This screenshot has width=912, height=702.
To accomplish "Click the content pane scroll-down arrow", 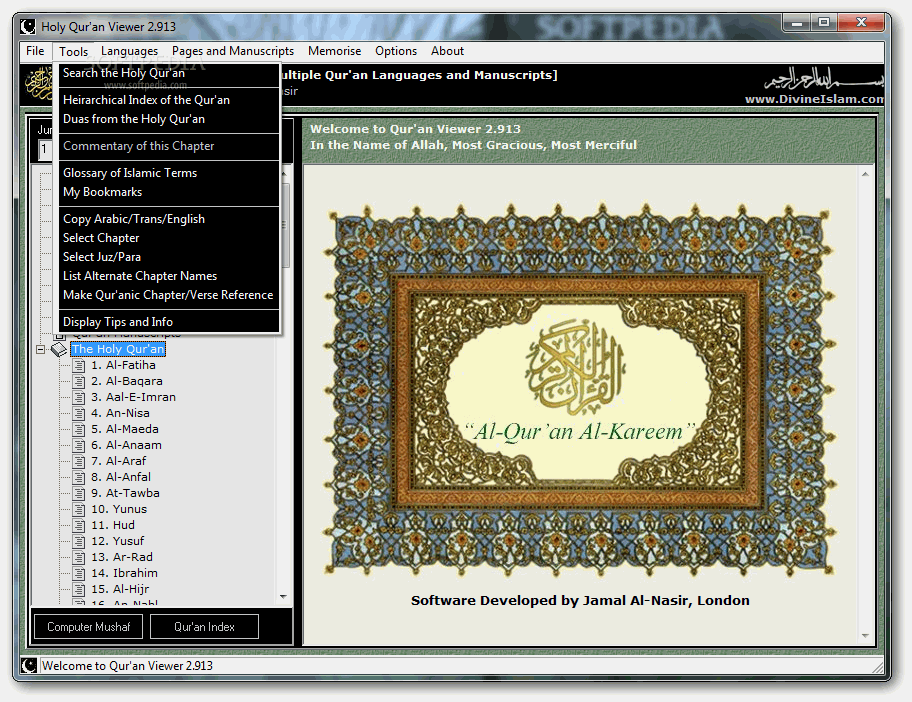I will point(865,636).
